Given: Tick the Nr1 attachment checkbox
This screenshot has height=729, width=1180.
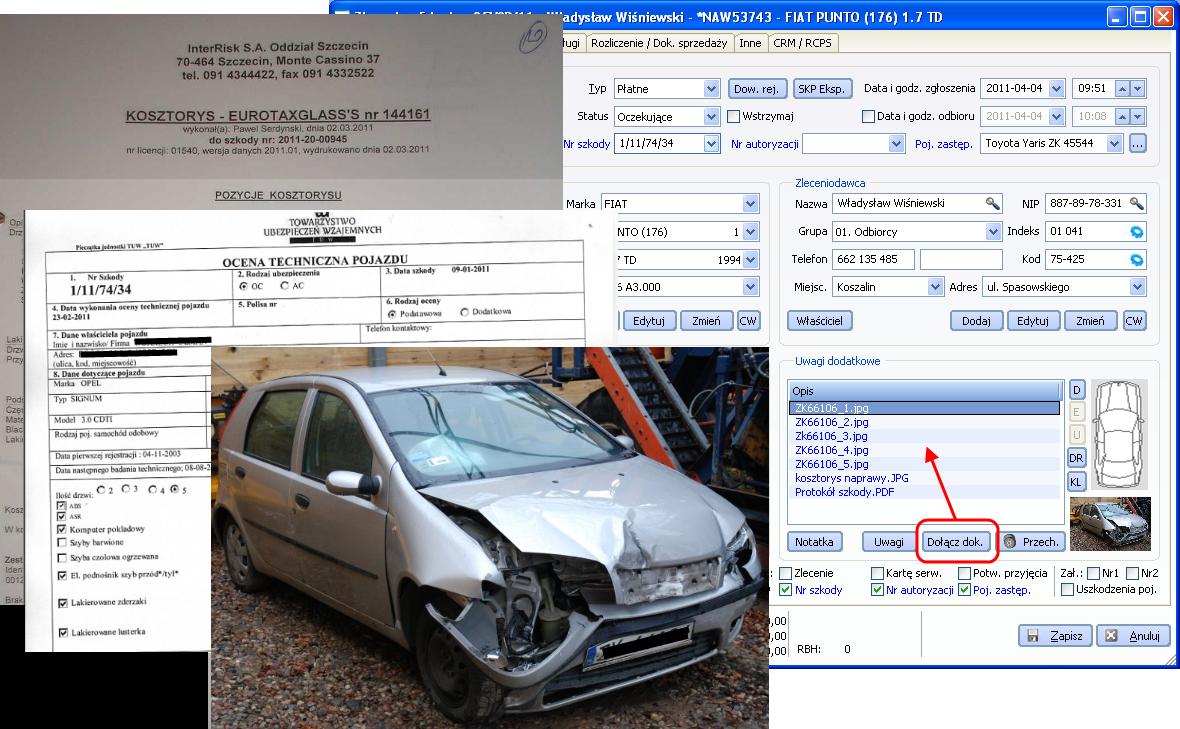Looking at the screenshot, I should [x=1093, y=573].
